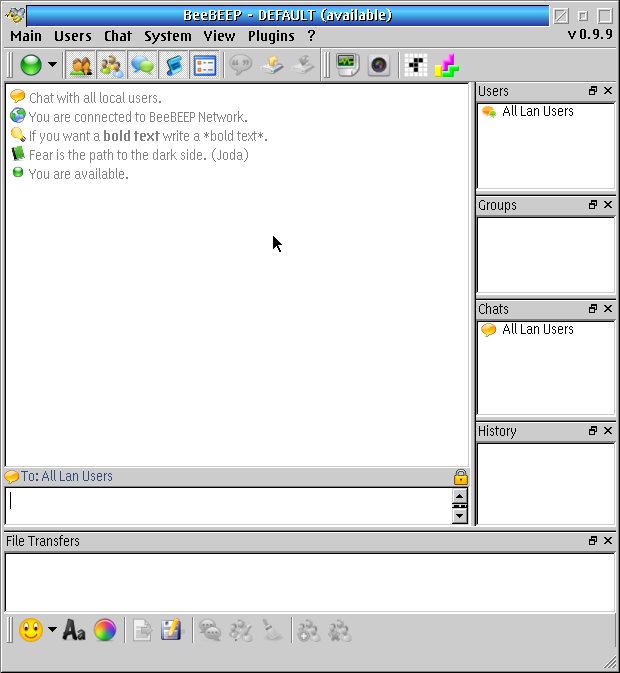Select All Lan Users in Chats panel

point(538,330)
